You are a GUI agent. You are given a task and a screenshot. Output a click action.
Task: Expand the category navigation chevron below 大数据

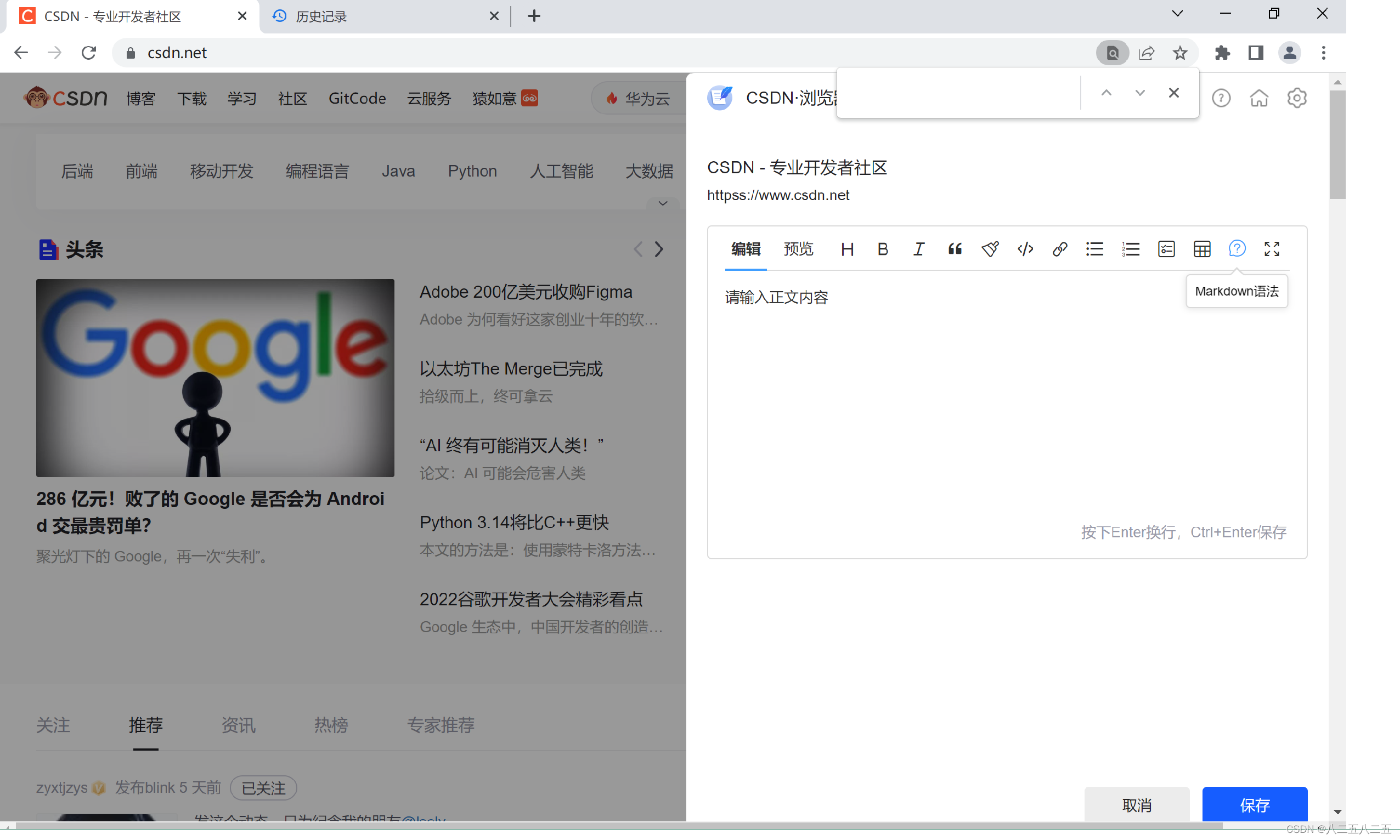663,203
